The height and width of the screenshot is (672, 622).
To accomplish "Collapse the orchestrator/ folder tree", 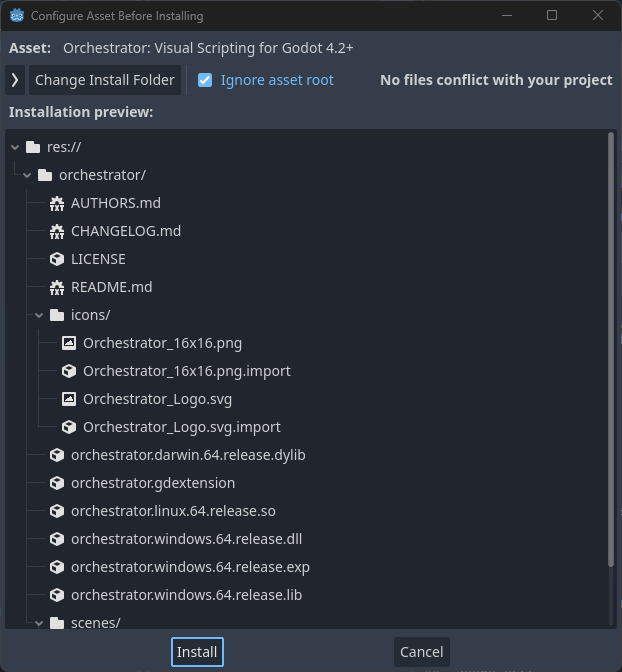I will pos(27,175).
